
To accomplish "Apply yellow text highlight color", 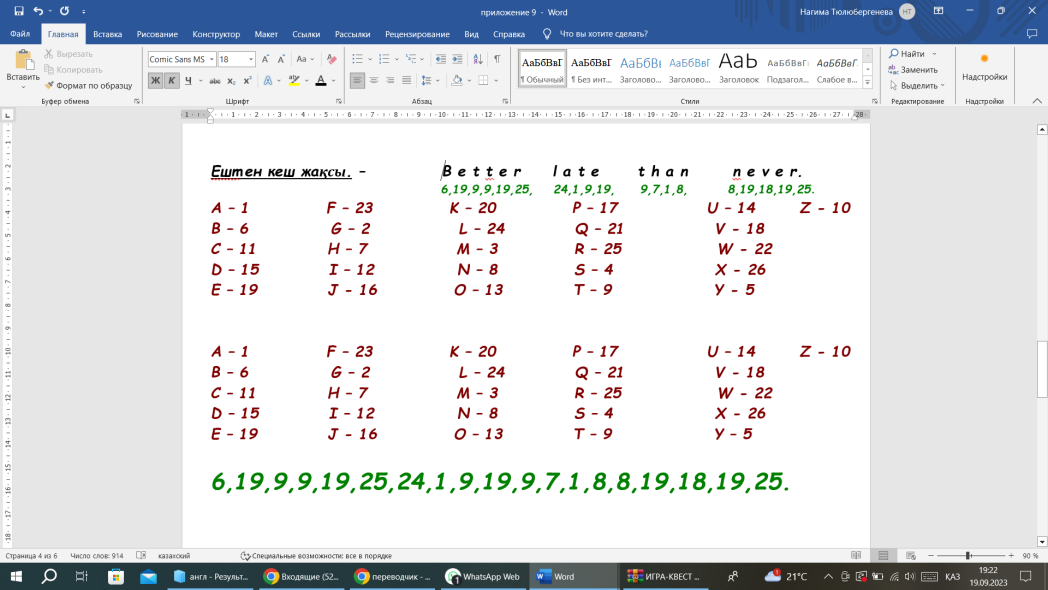I will pos(294,80).
